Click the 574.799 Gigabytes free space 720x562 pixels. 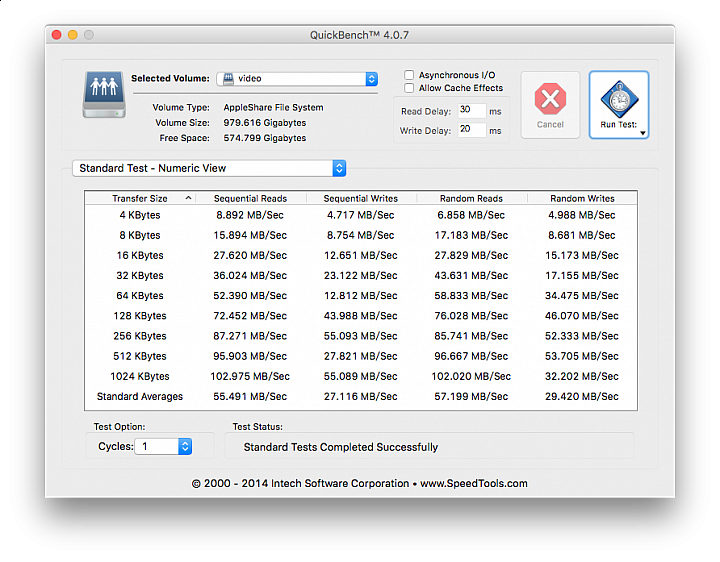(265, 138)
